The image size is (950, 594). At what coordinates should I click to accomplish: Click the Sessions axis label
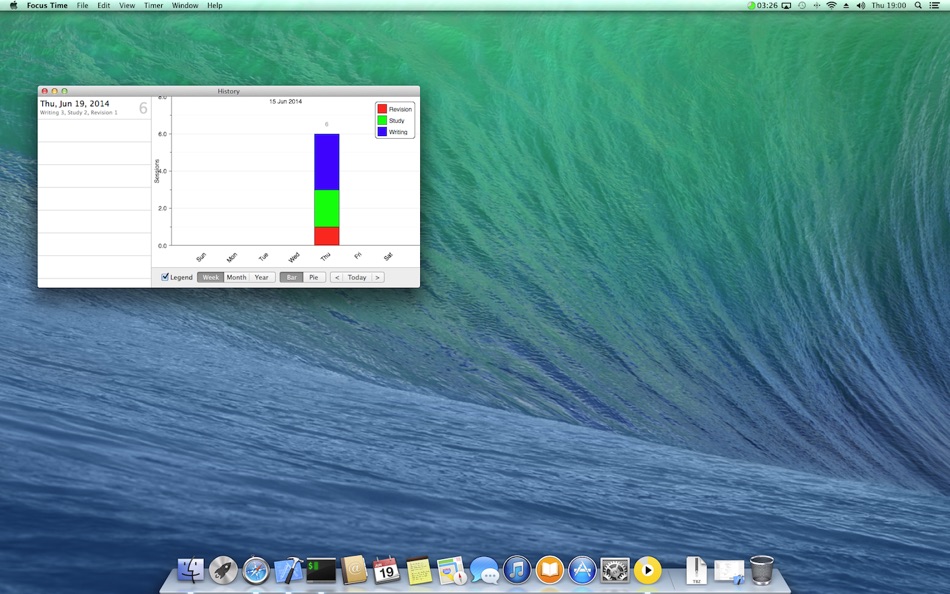pyautogui.click(x=156, y=171)
